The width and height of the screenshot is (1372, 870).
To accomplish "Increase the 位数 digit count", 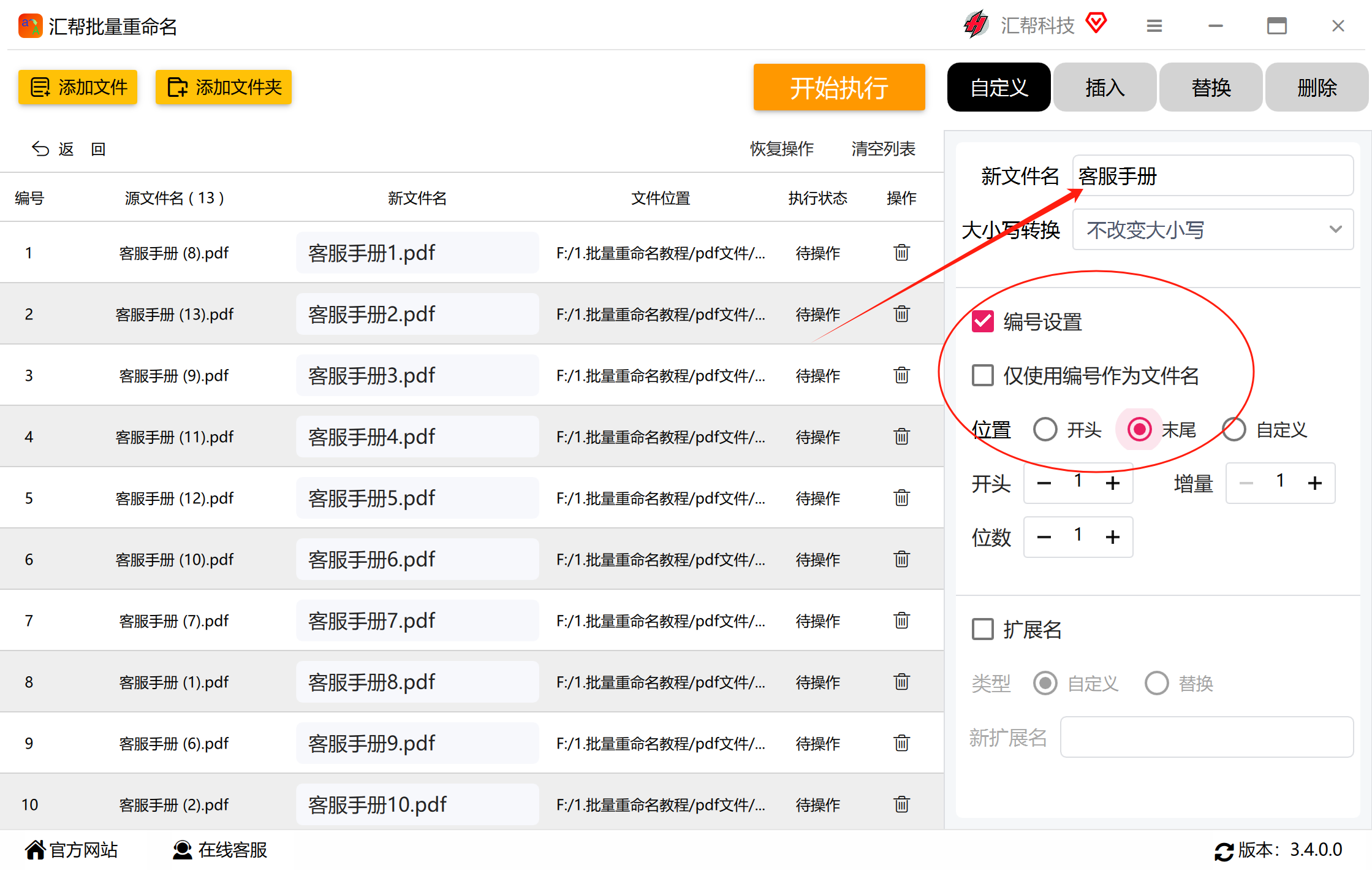I will [1113, 538].
